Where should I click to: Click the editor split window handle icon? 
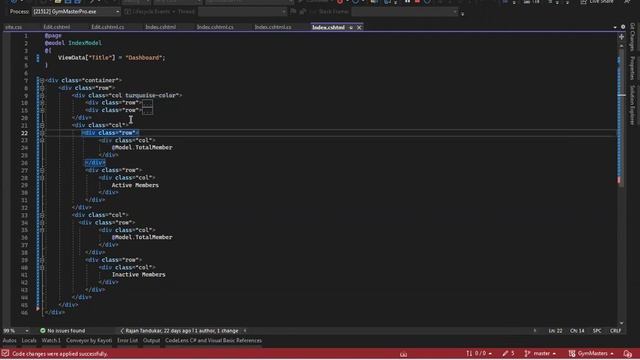tap(621, 37)
